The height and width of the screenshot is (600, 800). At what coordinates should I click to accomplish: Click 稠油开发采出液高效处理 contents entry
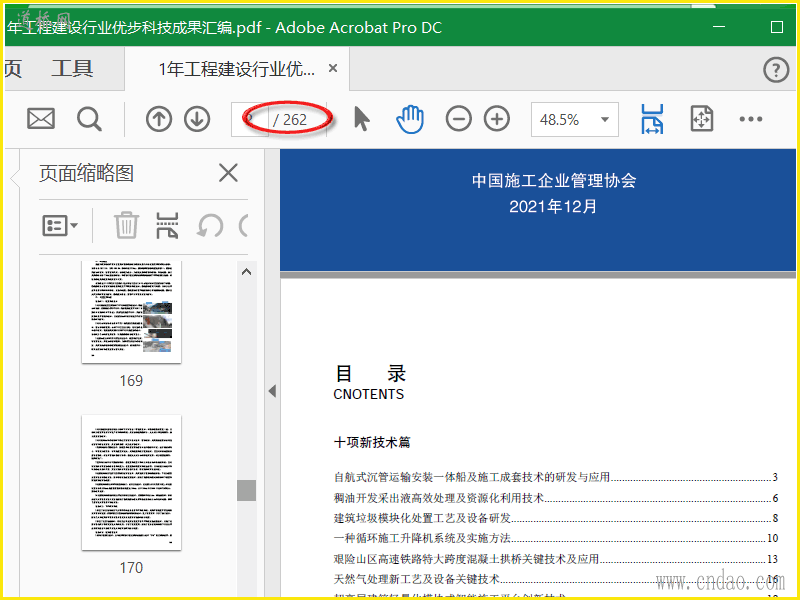pos(556,498)
